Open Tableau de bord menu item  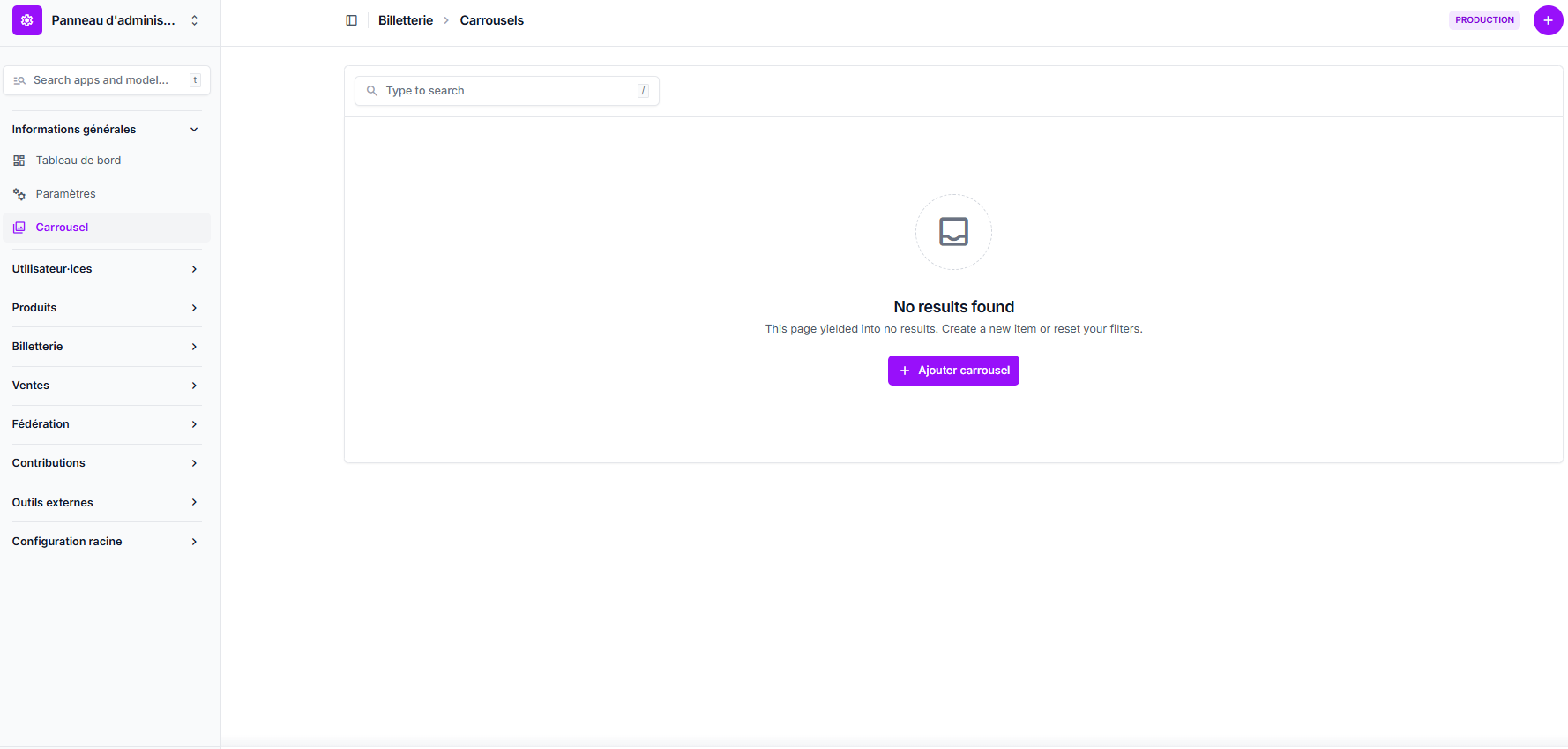click(x=78, y=161)
